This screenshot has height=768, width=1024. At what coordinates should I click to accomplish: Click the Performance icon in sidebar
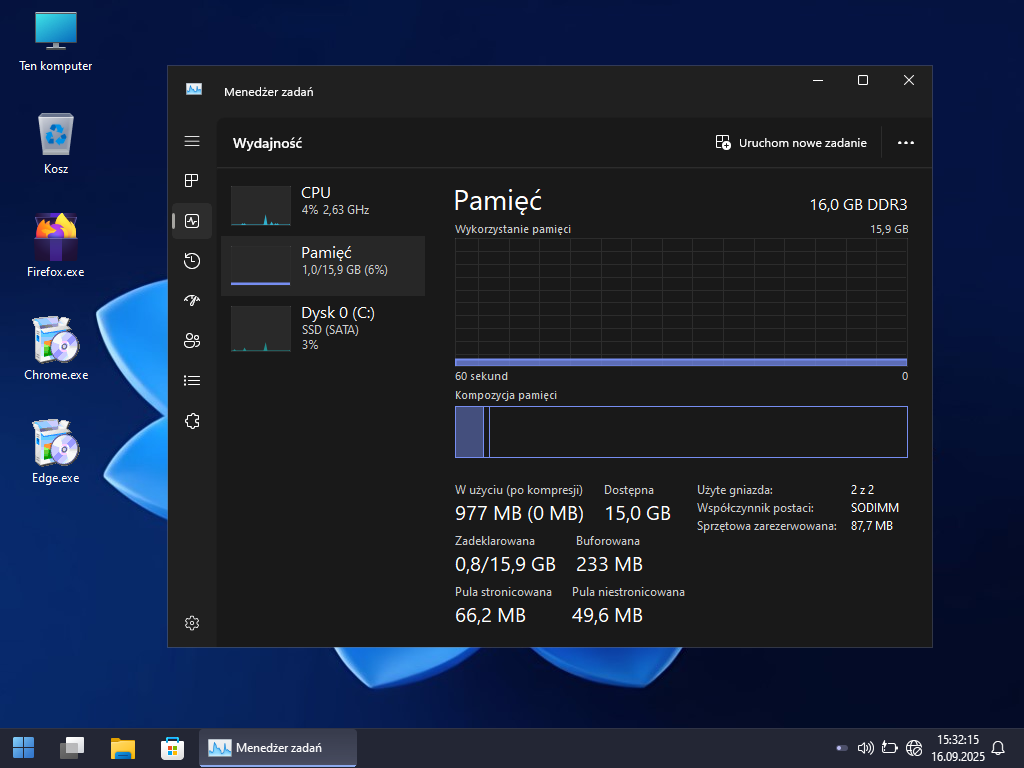point(192,221)
